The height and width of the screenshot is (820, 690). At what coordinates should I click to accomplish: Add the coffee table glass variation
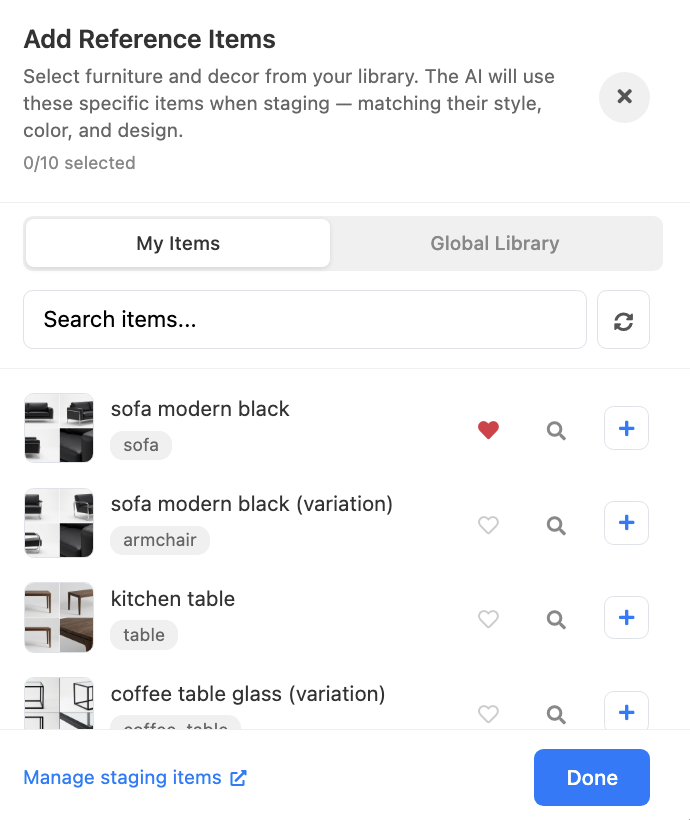tap(626, 711)
